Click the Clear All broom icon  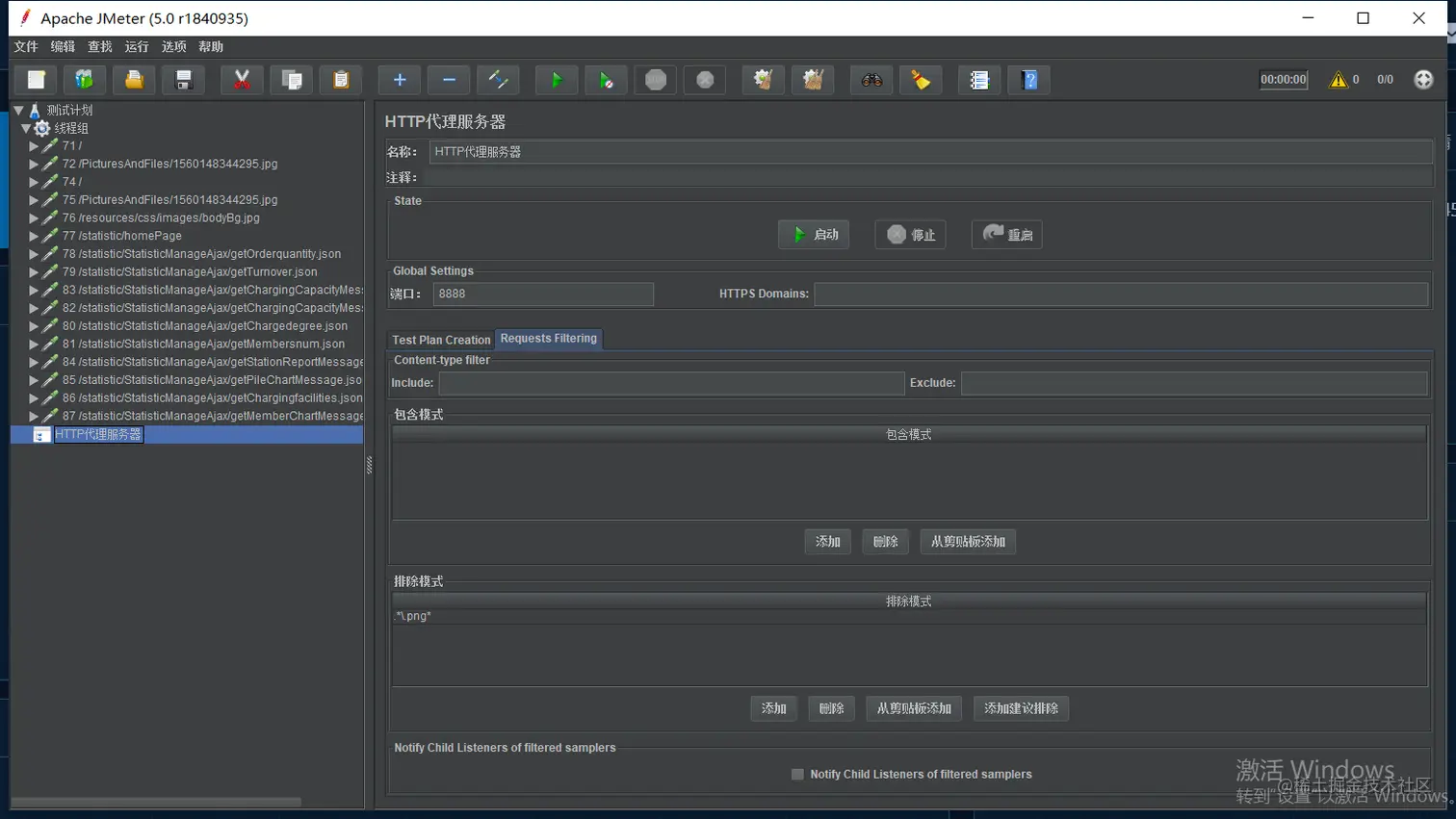click(x=813, y=80)
